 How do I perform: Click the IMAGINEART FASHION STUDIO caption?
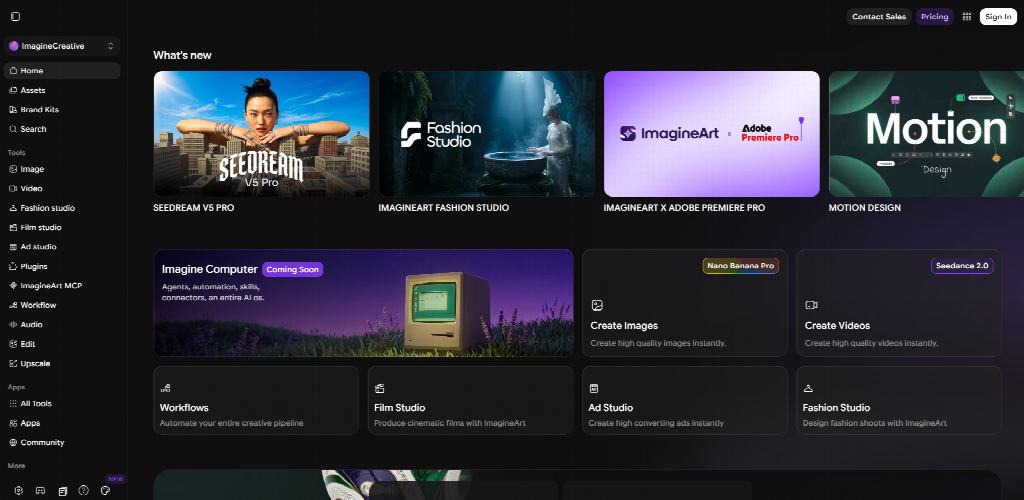pyautogui.click(x=443, y=208)
